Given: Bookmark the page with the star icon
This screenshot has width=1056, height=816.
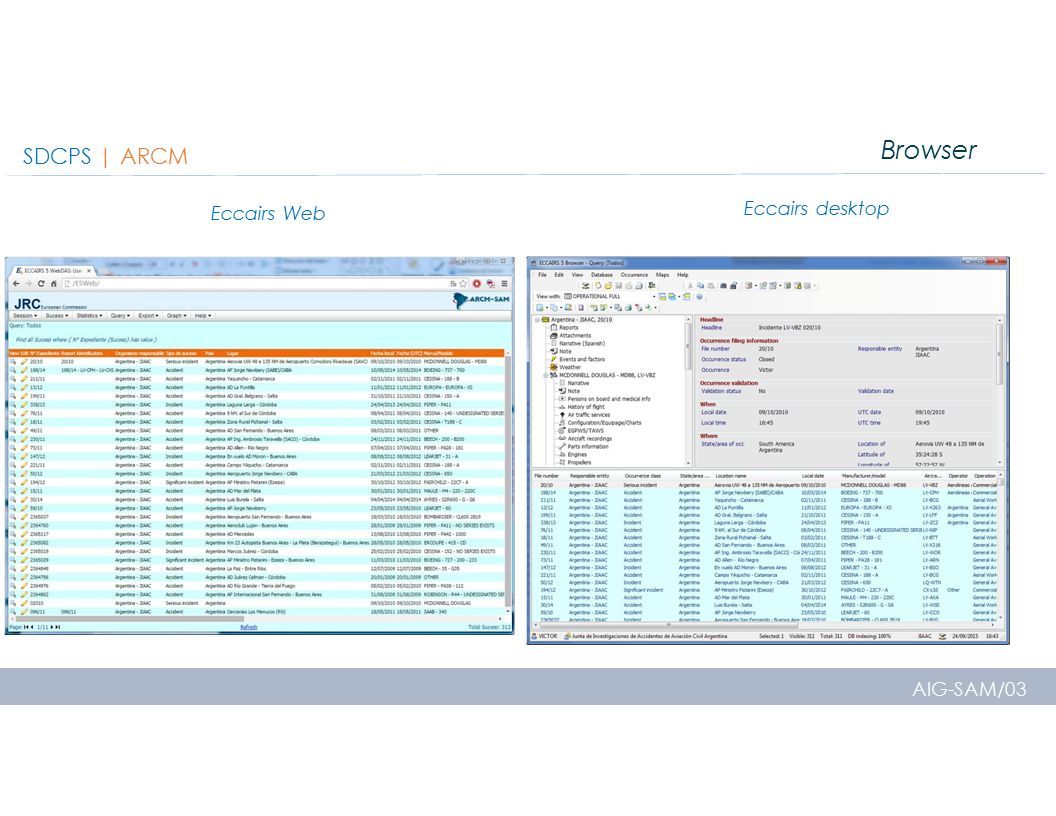Looking at the screenshot, I should tap(463, 283).
